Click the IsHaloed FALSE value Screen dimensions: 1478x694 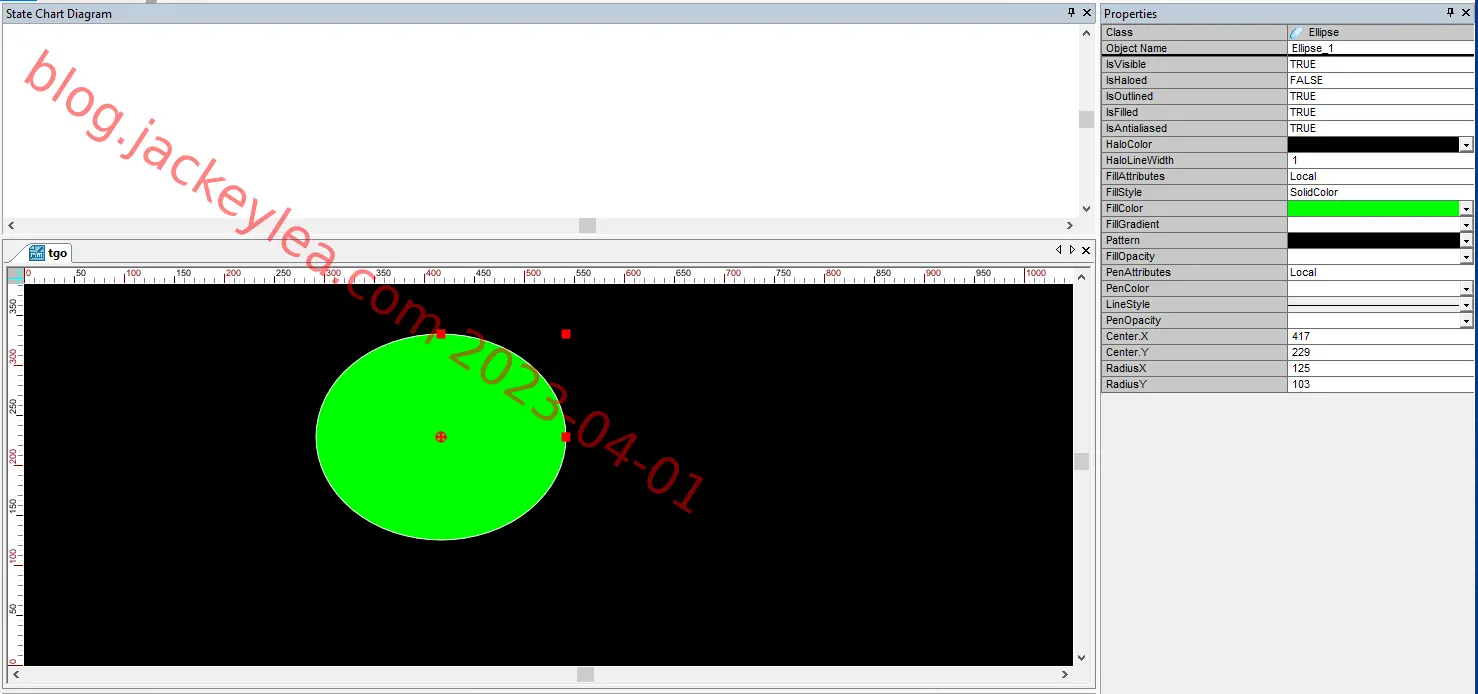tap(1380, 80)
